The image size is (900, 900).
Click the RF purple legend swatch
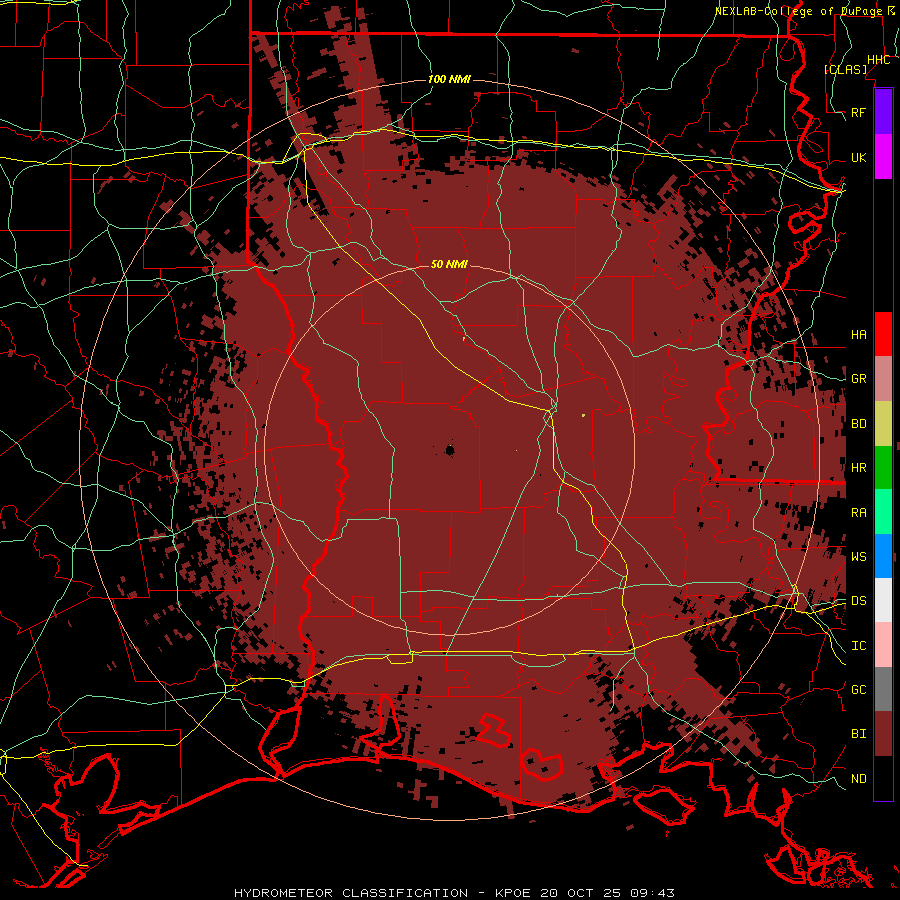883,112
